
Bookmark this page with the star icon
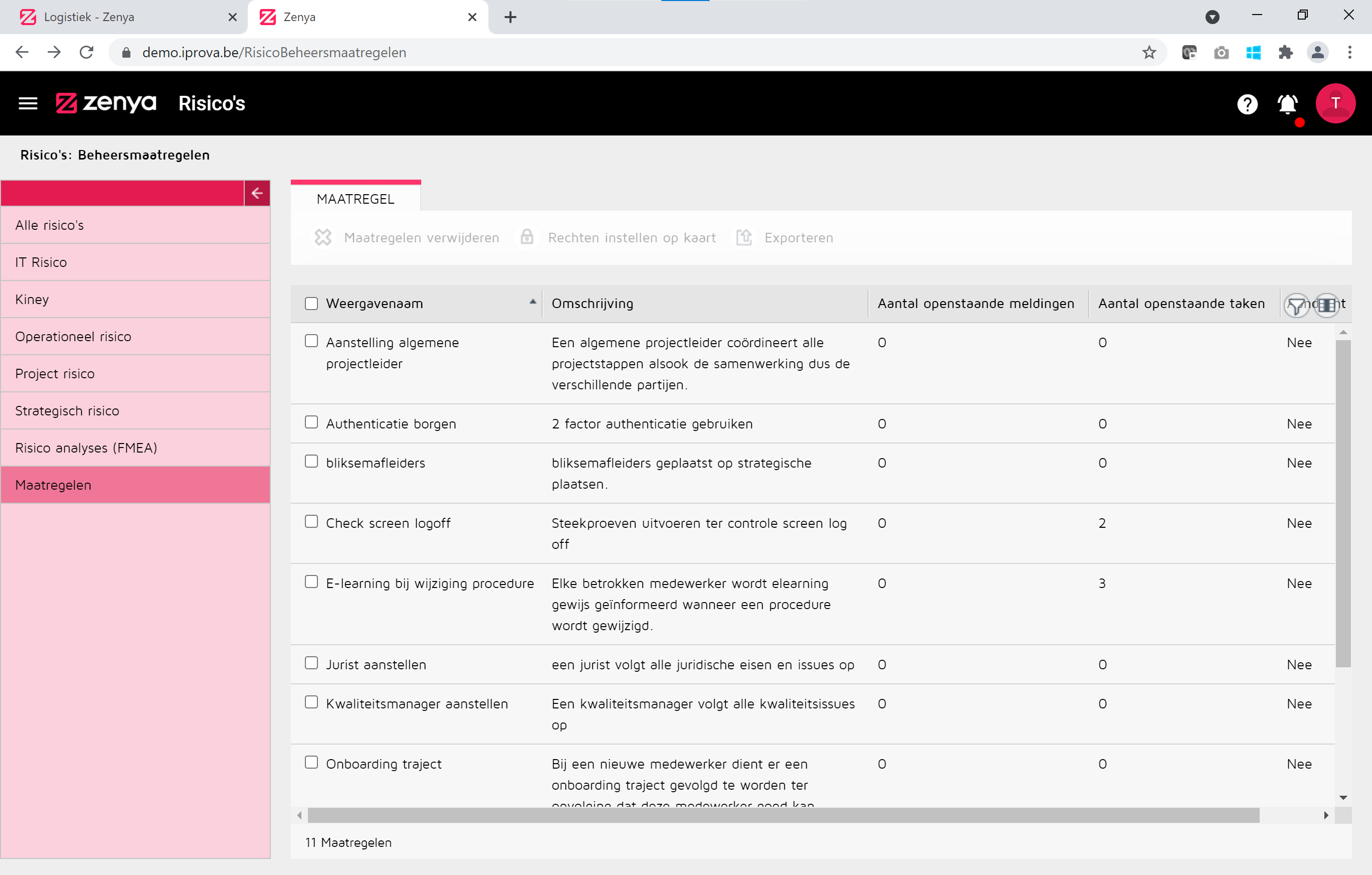(x=1149, y=53)
